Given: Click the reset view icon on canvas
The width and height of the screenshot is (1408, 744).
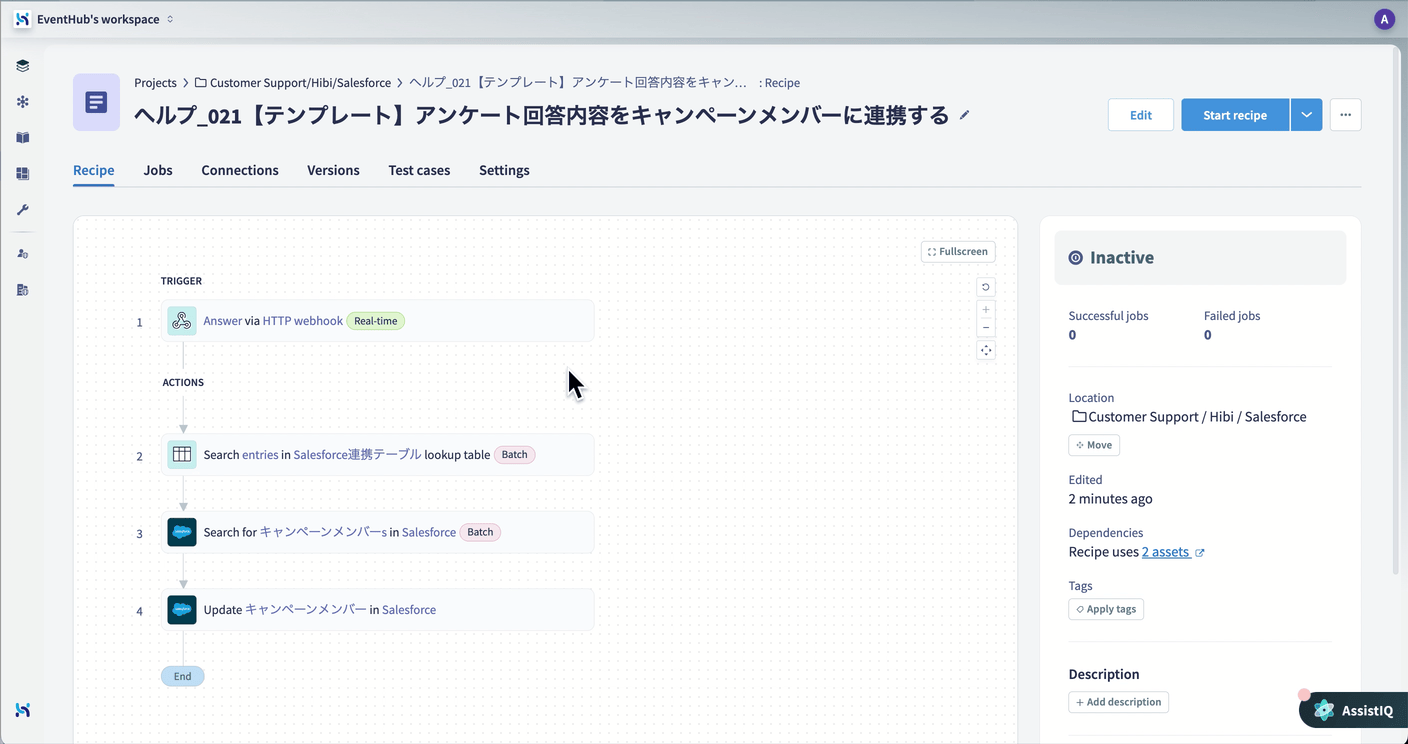Looking at the screenshot, I should pyautogui.click(x=986, y=287).
